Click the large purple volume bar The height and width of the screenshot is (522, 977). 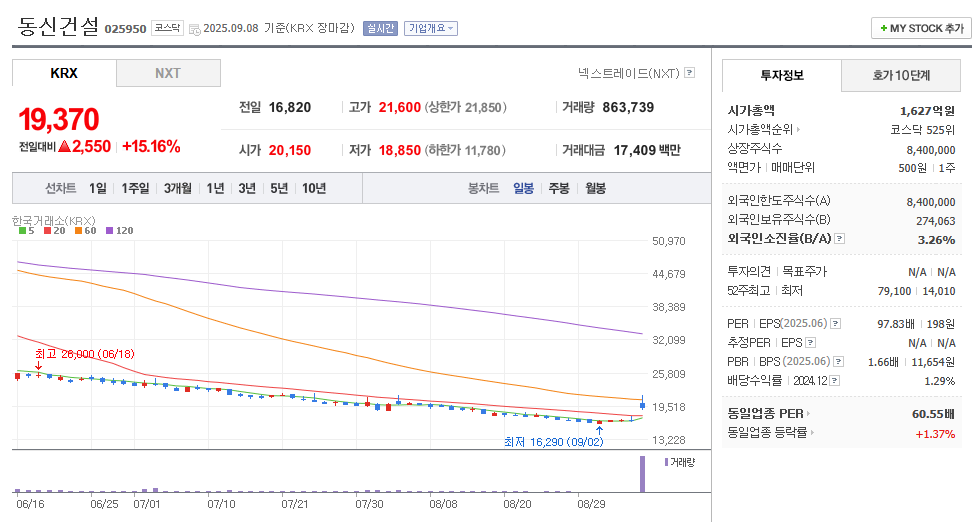642,474
